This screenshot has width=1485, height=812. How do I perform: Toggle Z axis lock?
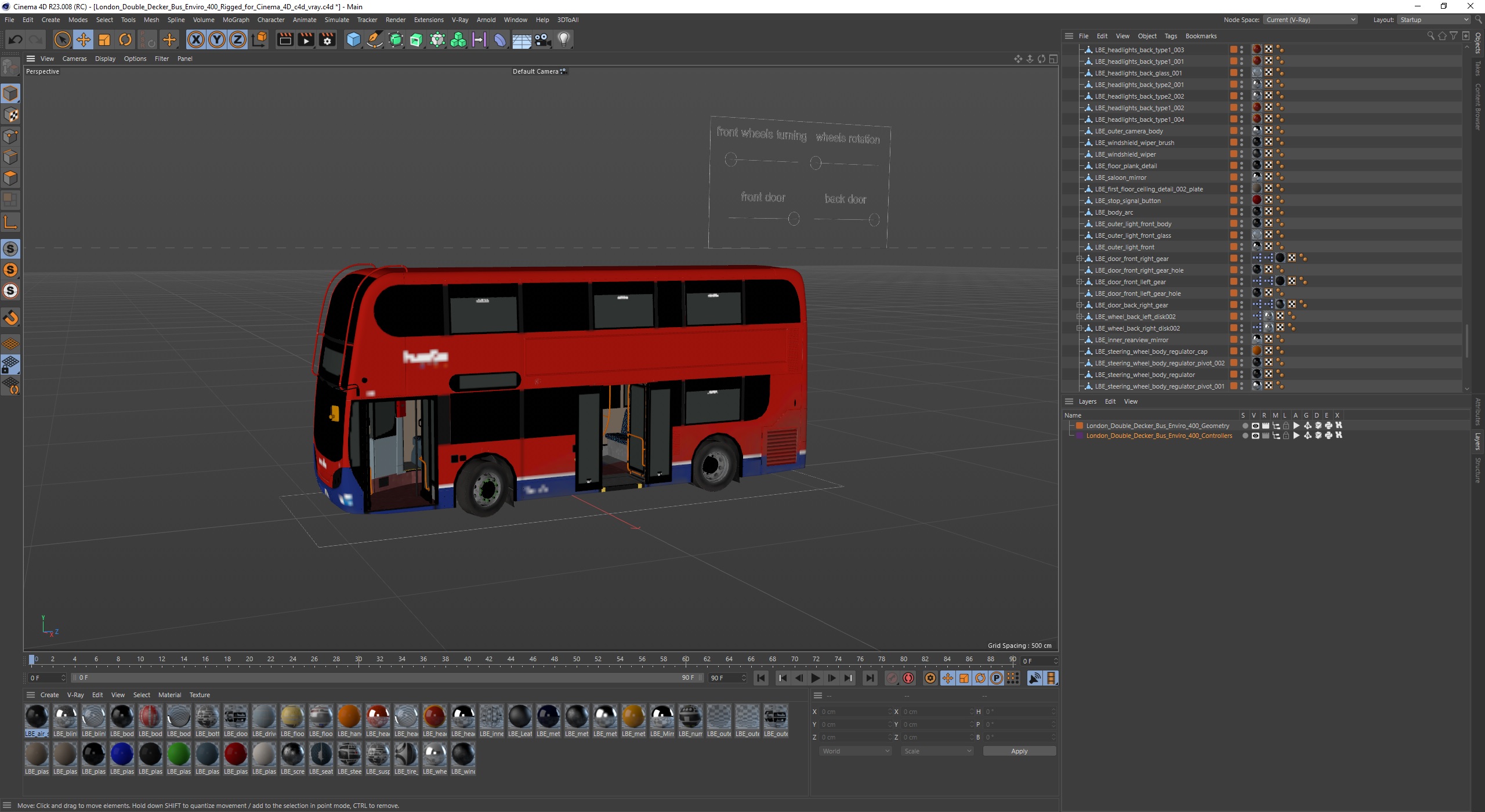pyautogui.click(x=238, y=39)
